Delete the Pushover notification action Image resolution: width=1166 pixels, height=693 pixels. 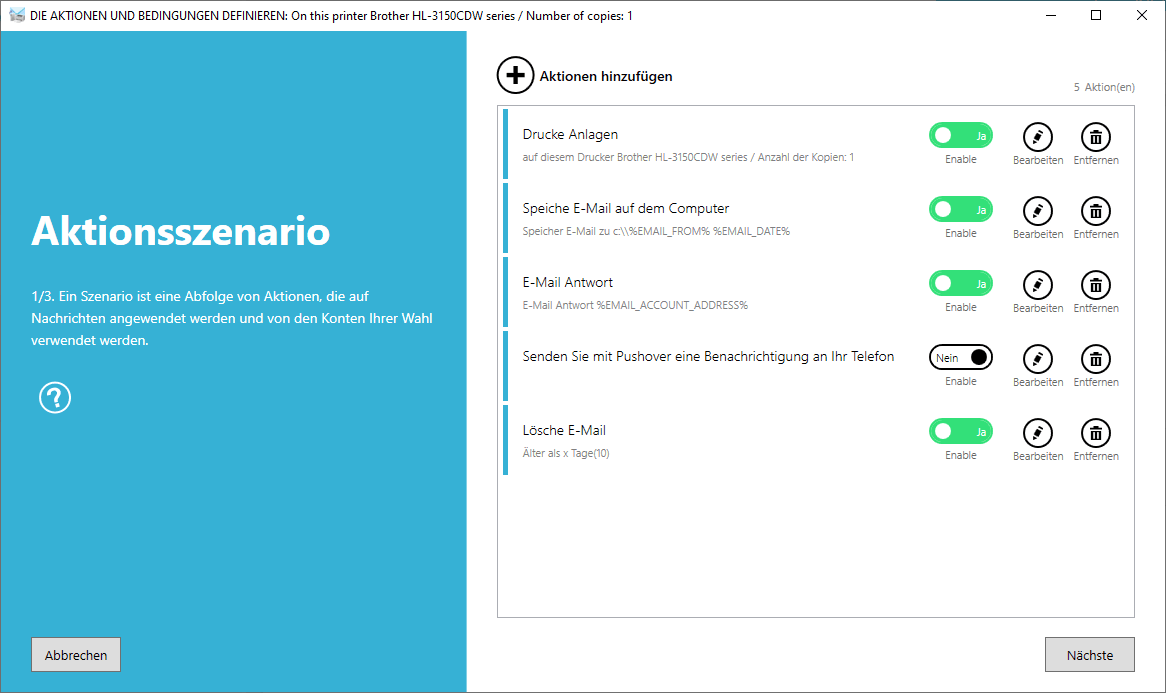coord(1095,359)
